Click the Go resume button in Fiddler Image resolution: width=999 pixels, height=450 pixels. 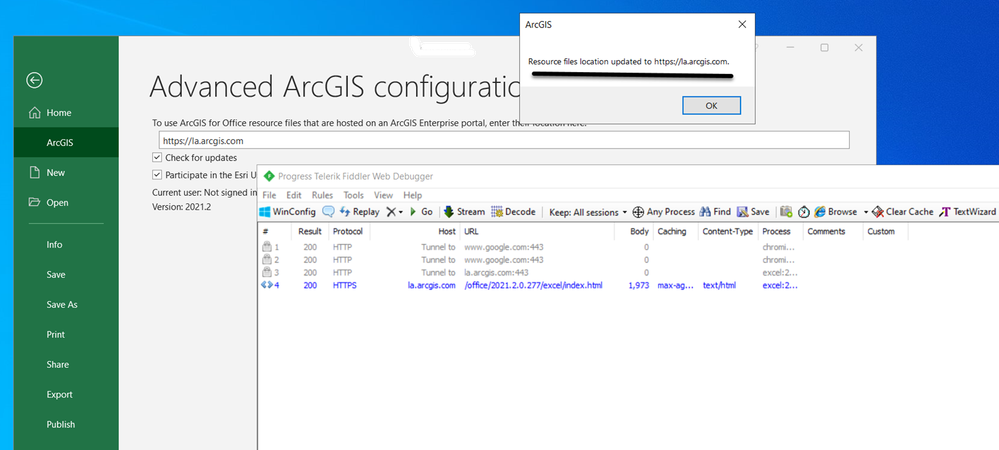coord(420,212)
